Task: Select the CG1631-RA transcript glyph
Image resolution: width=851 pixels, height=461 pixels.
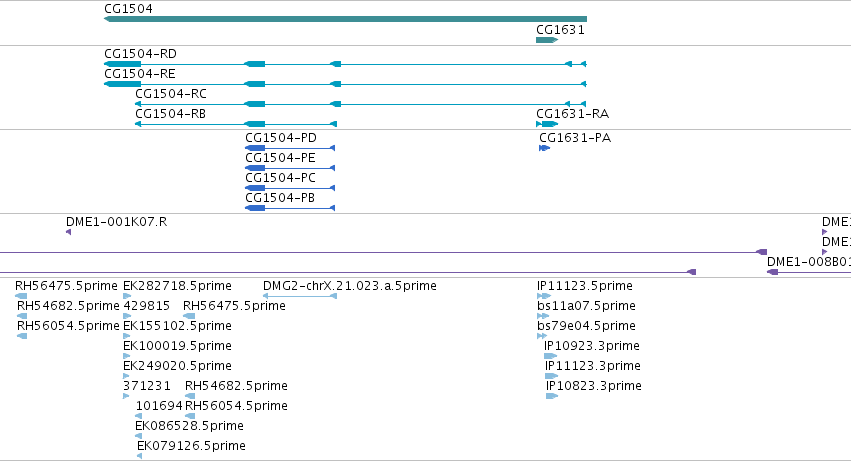Action: tap(547, 124)
